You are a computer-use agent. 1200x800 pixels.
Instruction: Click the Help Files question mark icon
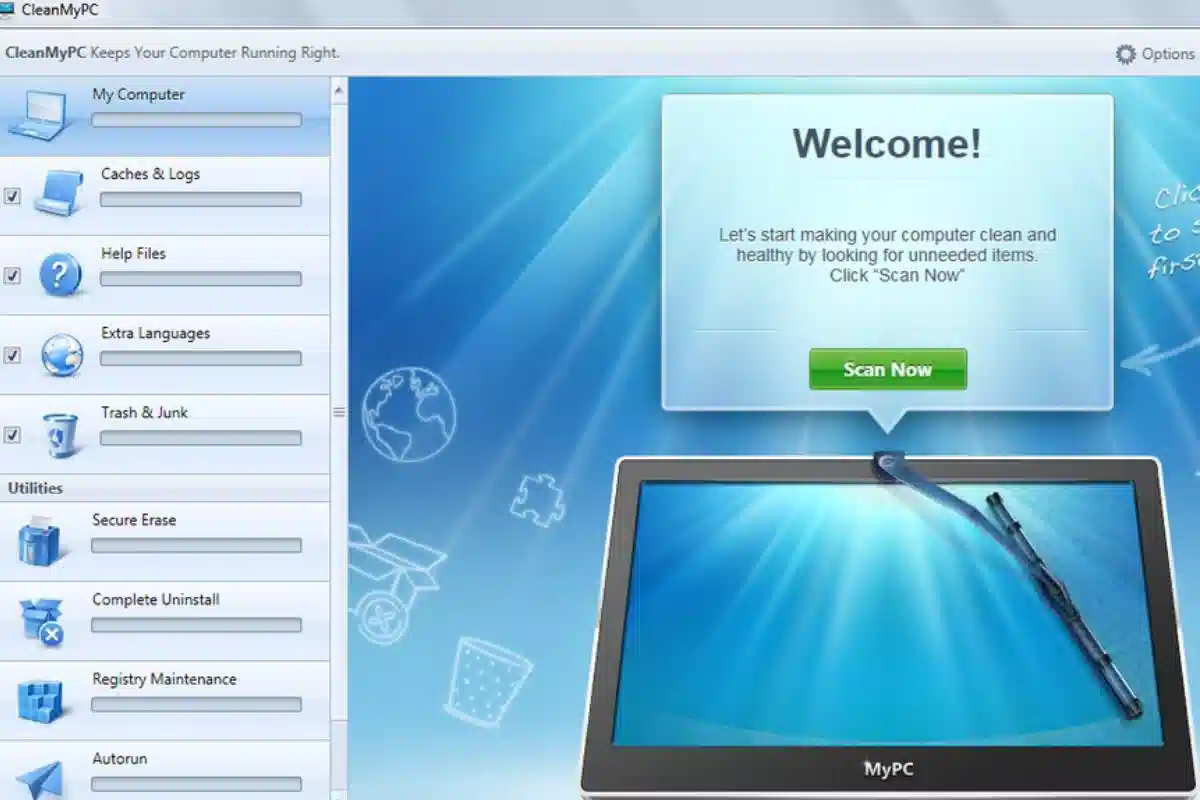(x=61, y=273)
